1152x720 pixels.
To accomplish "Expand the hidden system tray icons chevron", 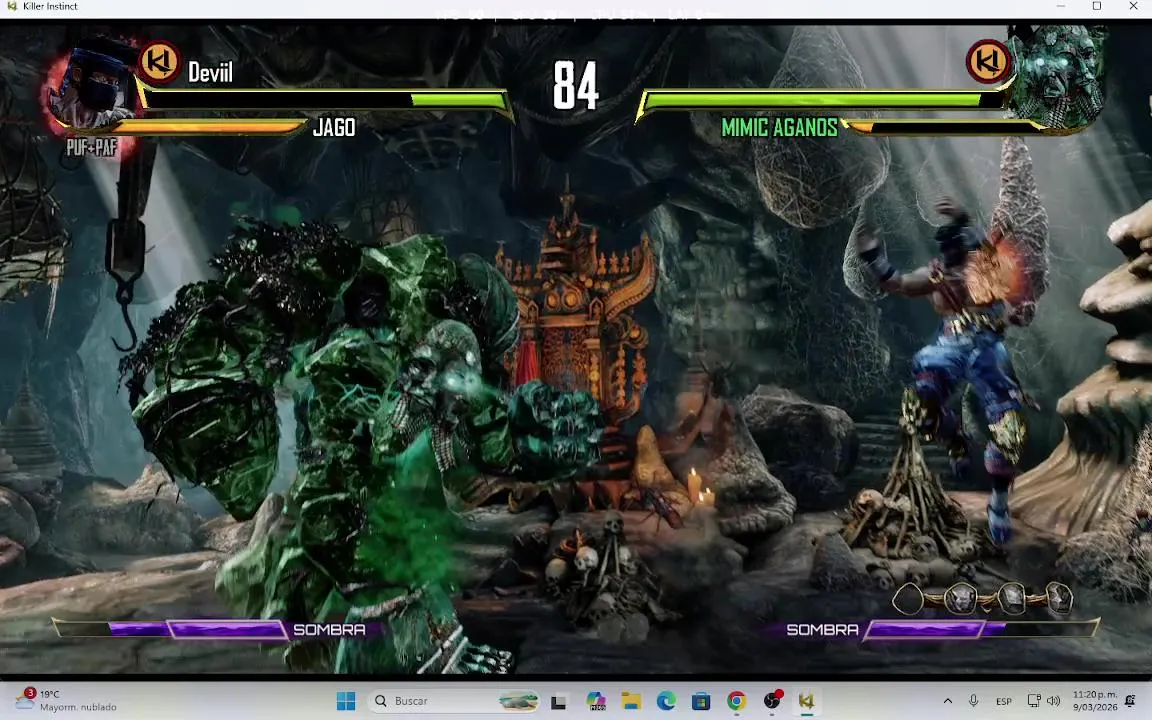I will [948, 701].
